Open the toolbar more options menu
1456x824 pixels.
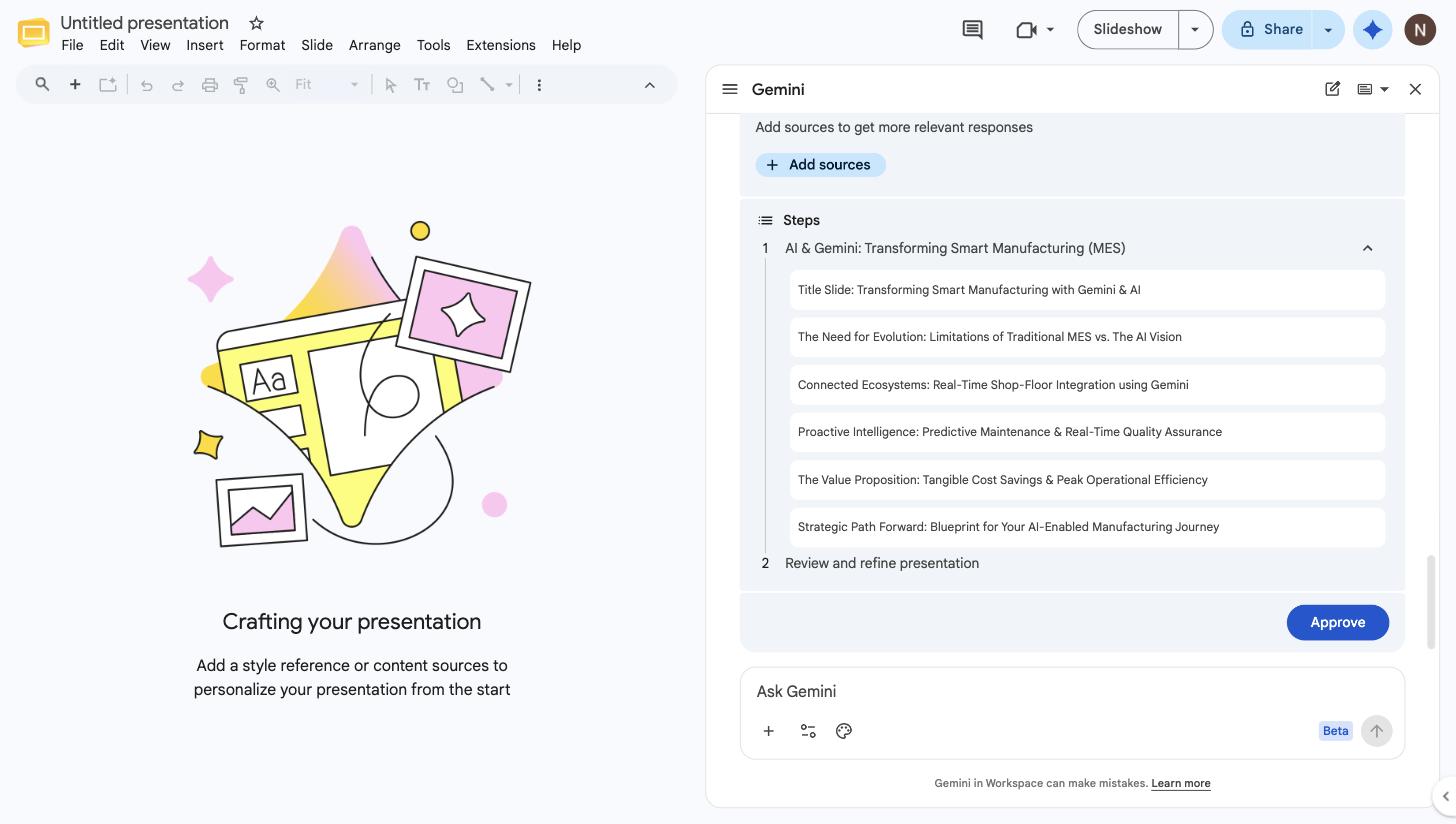tap(539, 85)
